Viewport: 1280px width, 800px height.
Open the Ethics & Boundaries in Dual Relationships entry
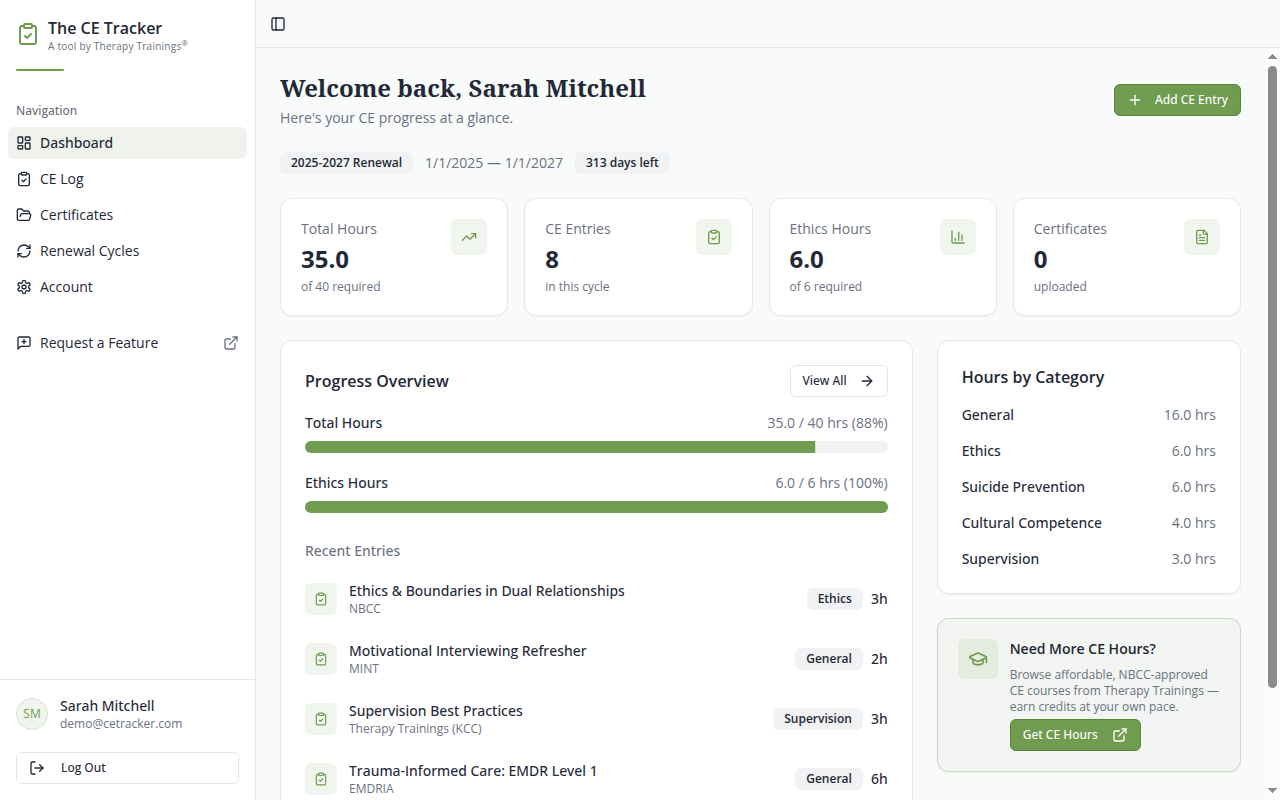point(596,599)
